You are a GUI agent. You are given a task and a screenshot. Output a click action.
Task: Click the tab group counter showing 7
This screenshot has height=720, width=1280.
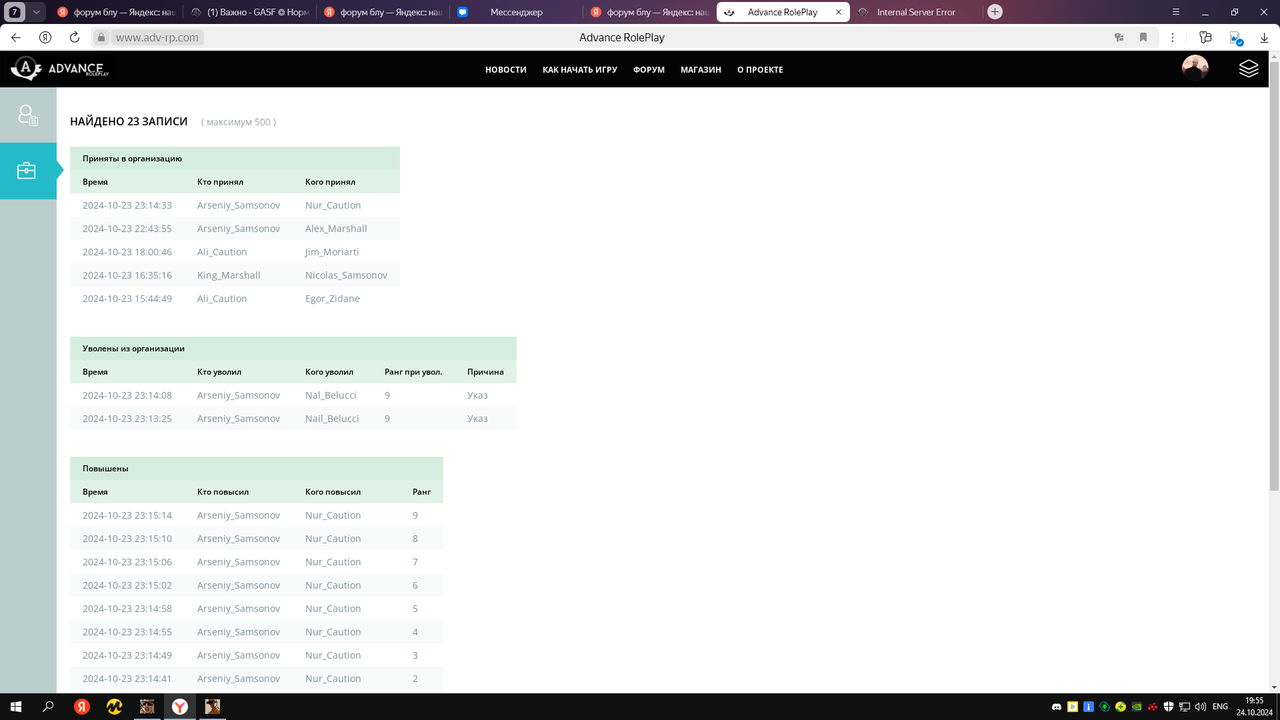click(x=15, y=12)
